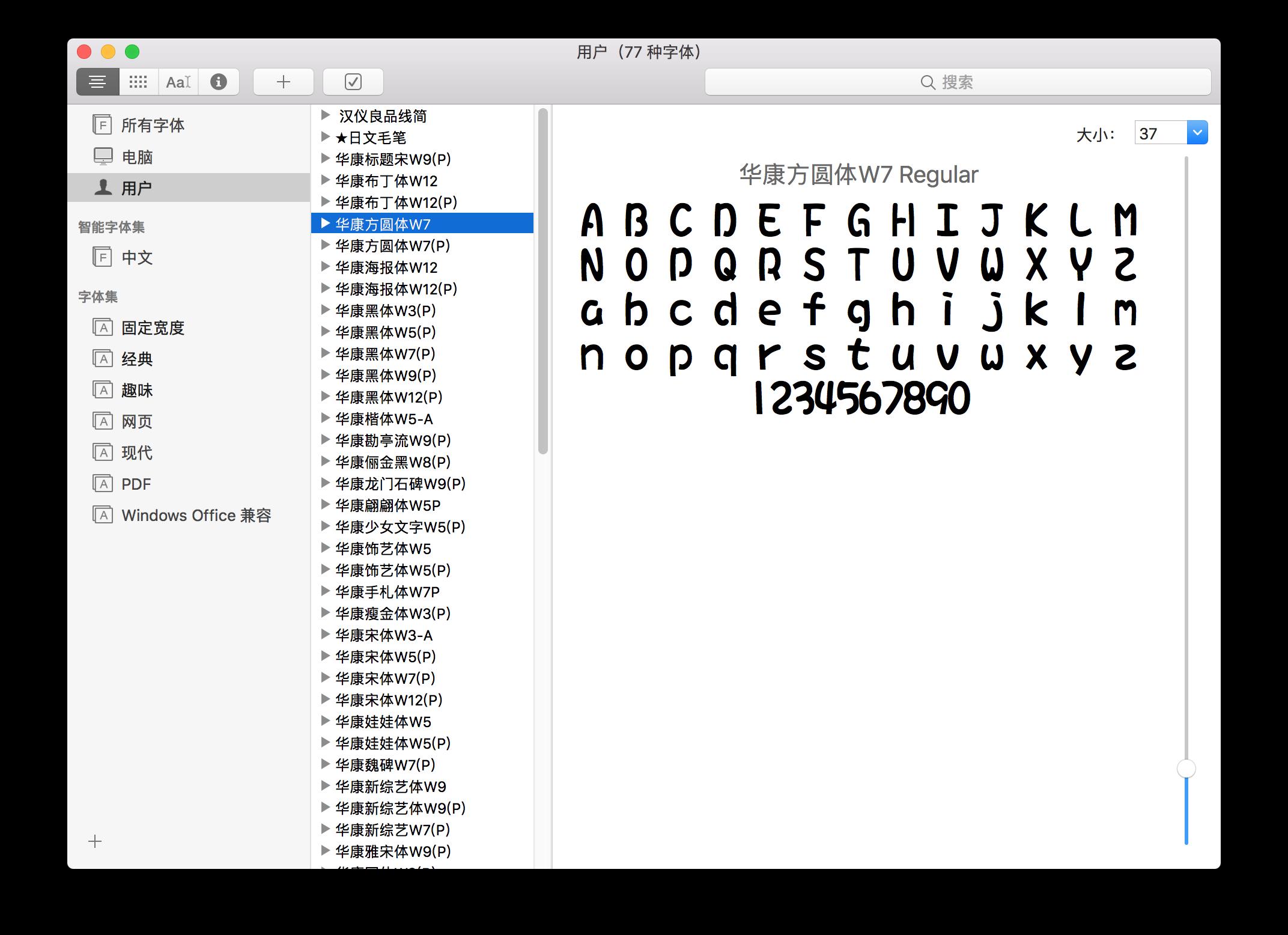
Task: Expand the 华康楷体W5-A font family
Action: click(326, 418)
